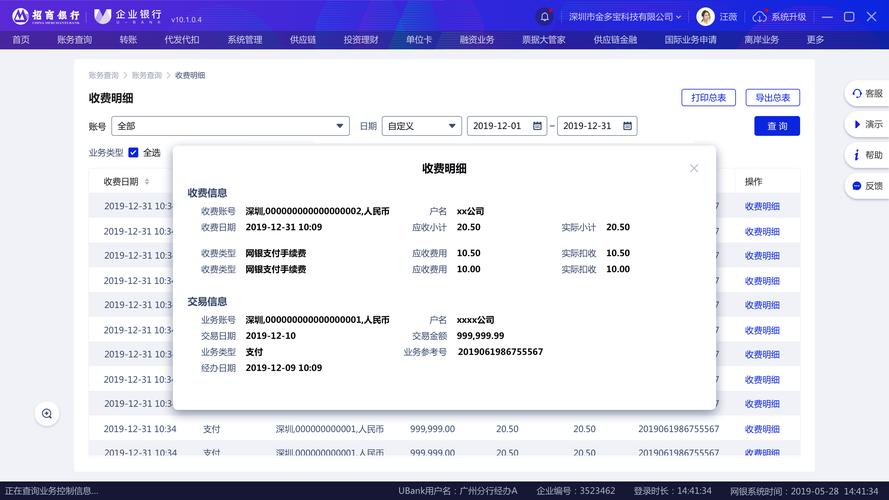
Task: Open the 供应链 menu
Action: pos(303,40)
